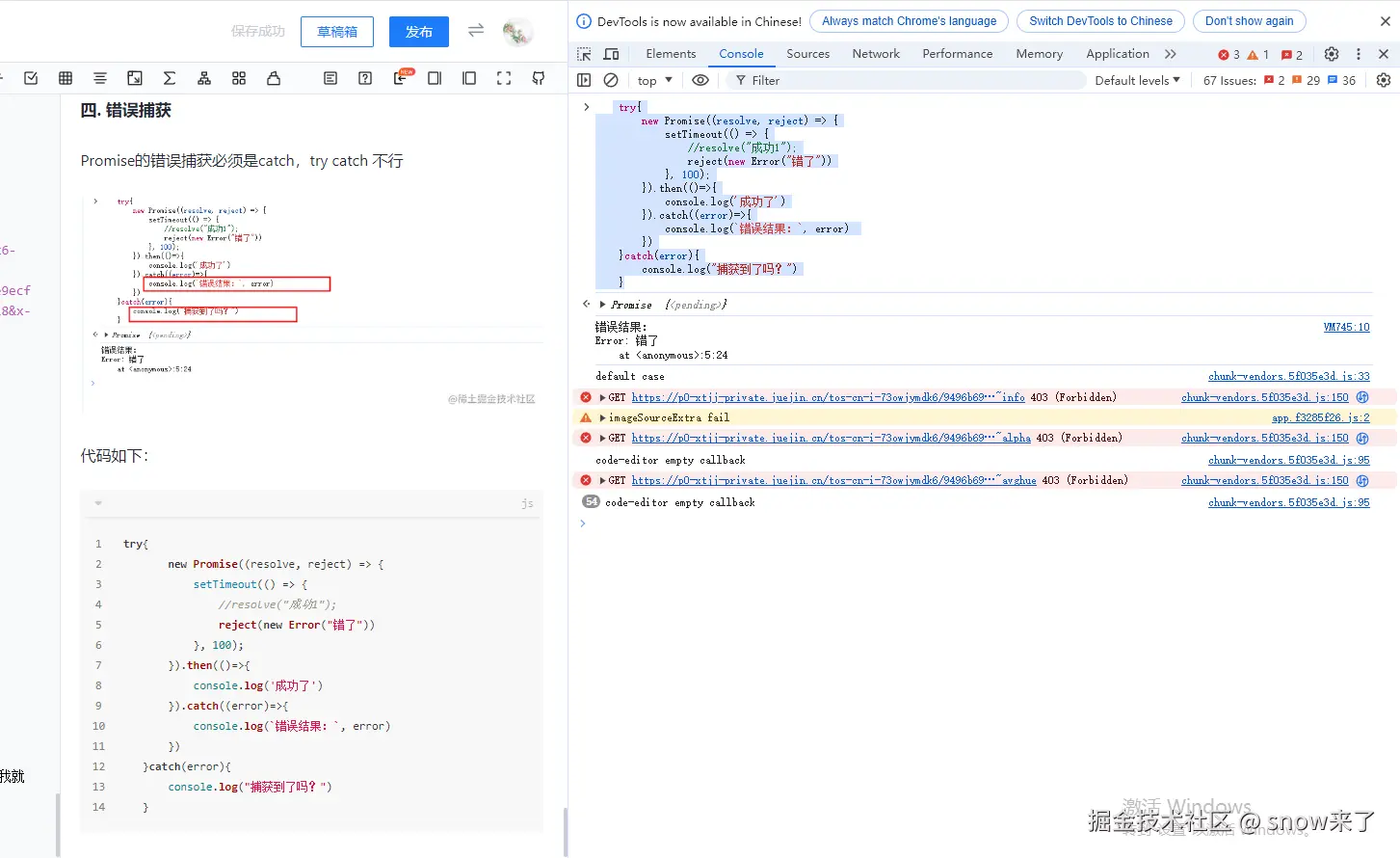This screenshot has height=858, width=1400.
Task: Create a live expression with eye icon
Action: point(700,80)
